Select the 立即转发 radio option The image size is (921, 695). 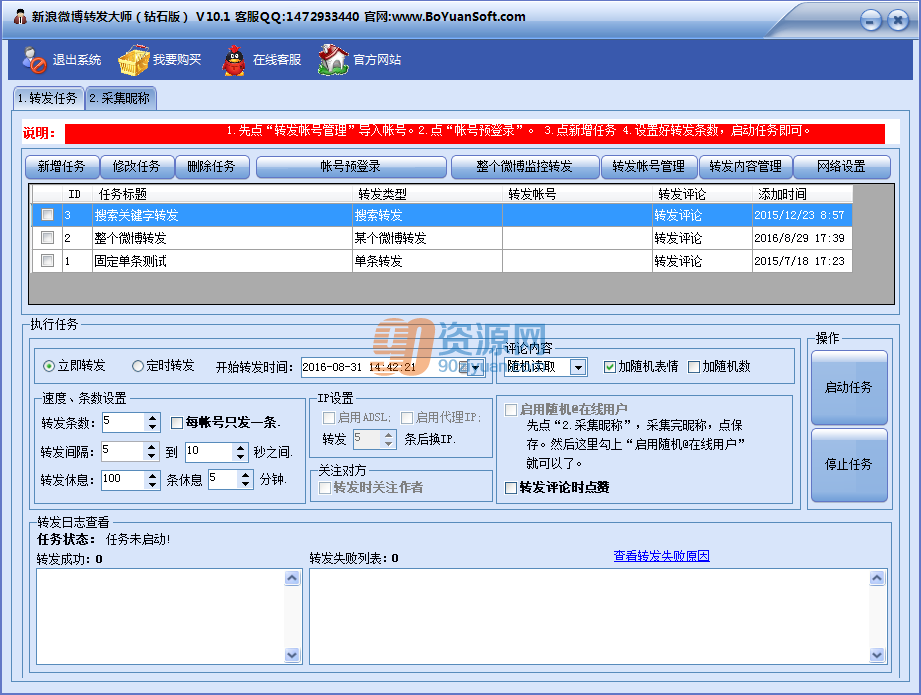[x=75, y=366]
